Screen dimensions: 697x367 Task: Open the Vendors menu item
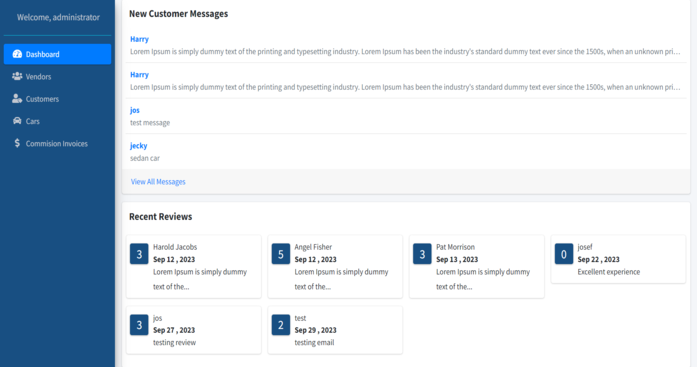click(x=57, y=76)
